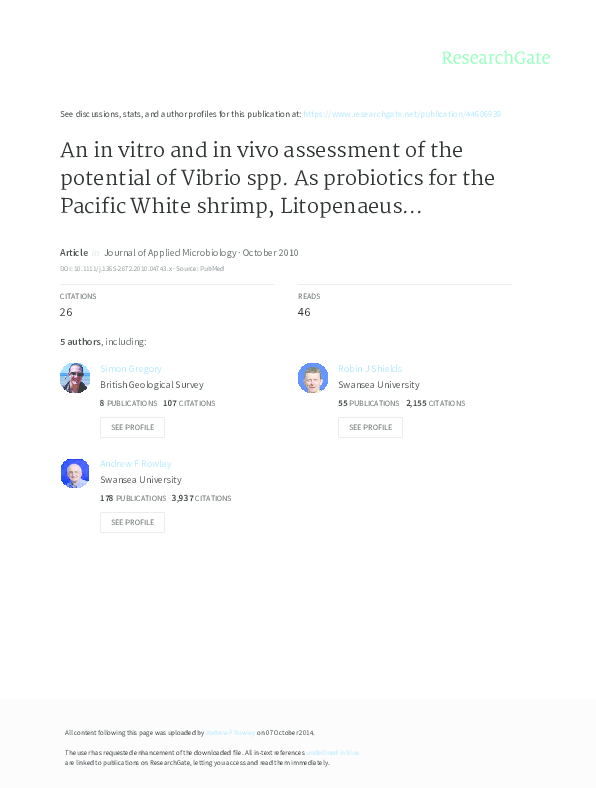Screen dimensions: 596x788
Task: Open Robin J Shields' profile photo
Action: [313, 377]
